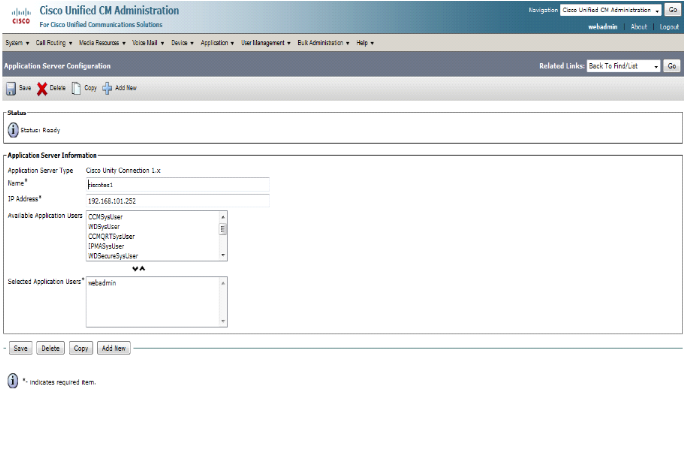This screenshot has width=684, height=455.
Task: Open the Bulk Administration menu
Action: 323,43
